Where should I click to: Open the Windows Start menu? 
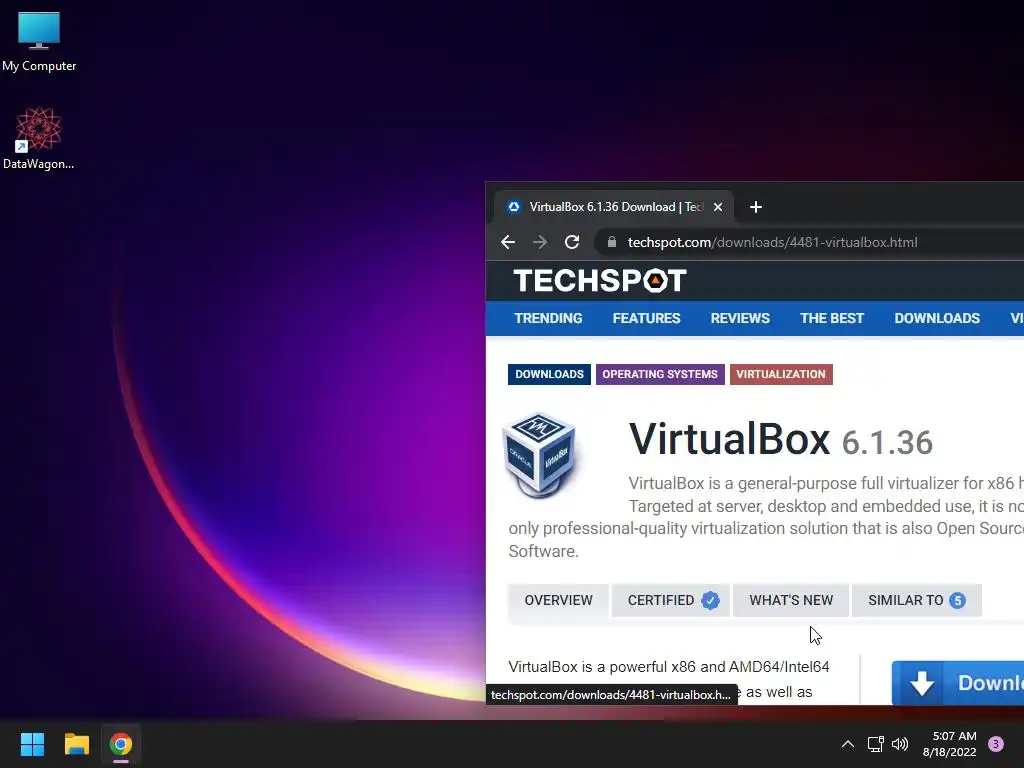32,744
